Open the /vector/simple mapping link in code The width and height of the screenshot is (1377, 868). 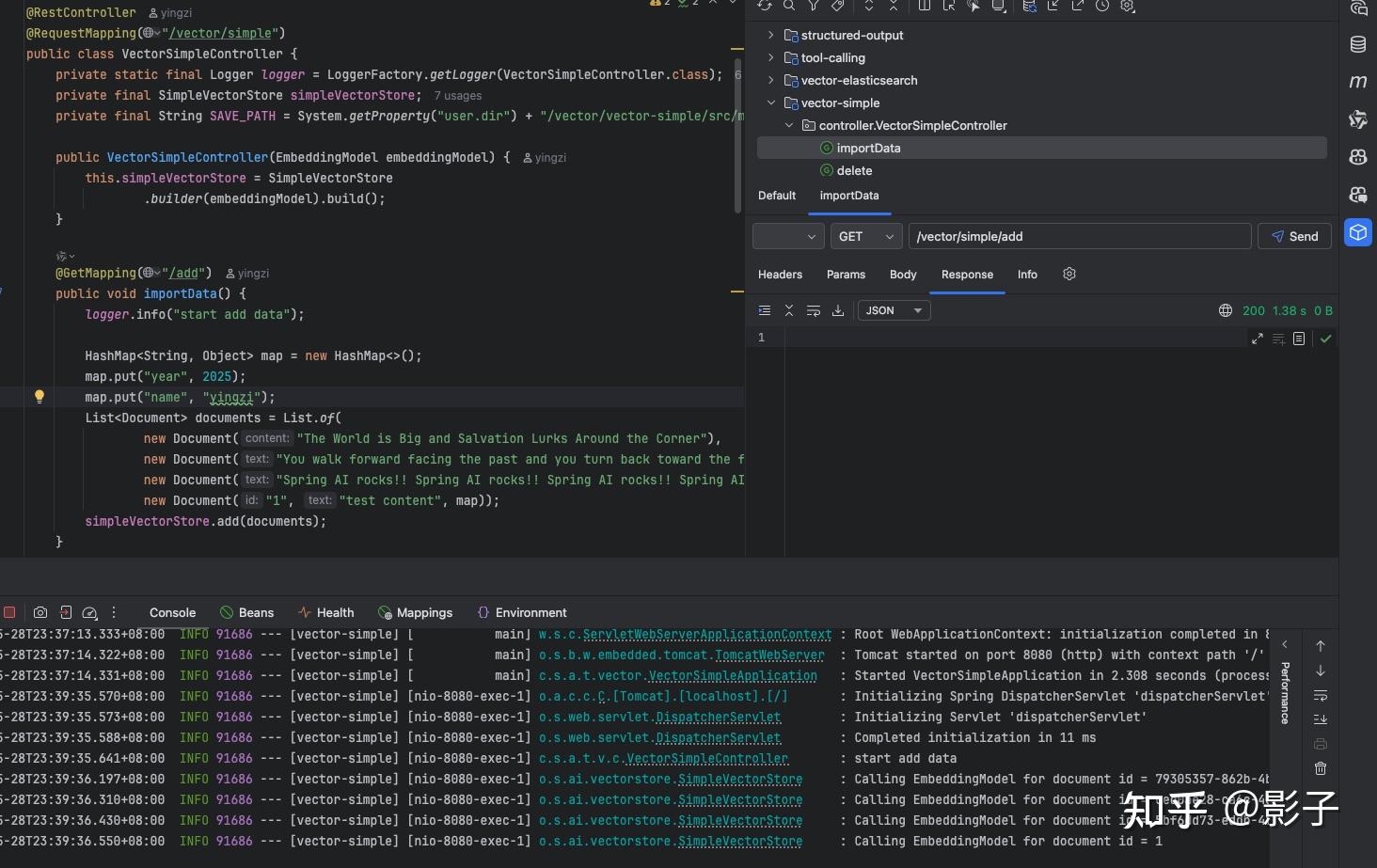point(223,33)
